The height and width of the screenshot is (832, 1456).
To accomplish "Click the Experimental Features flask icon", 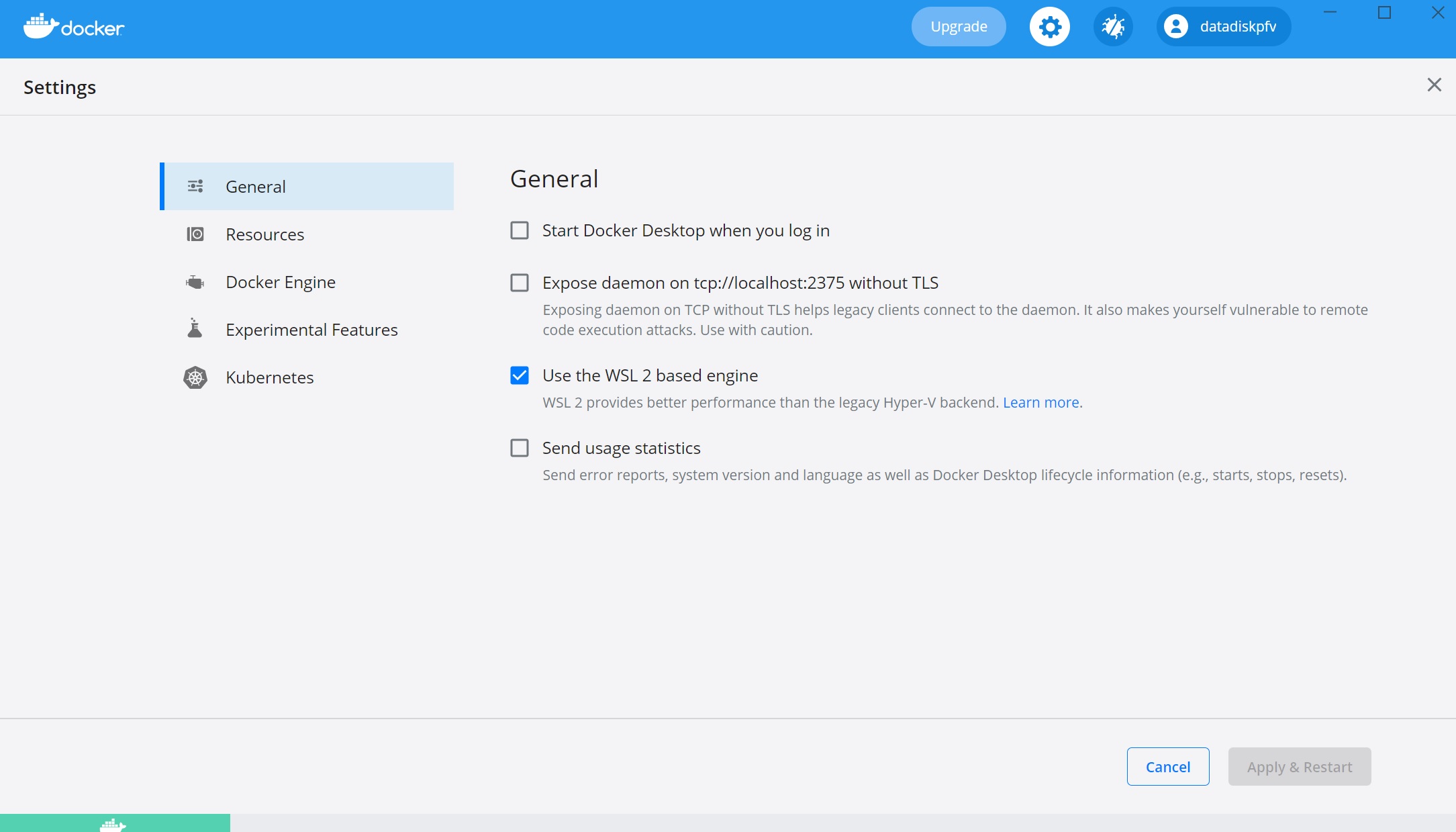I will pyautogui.click(x=195, y=328).
